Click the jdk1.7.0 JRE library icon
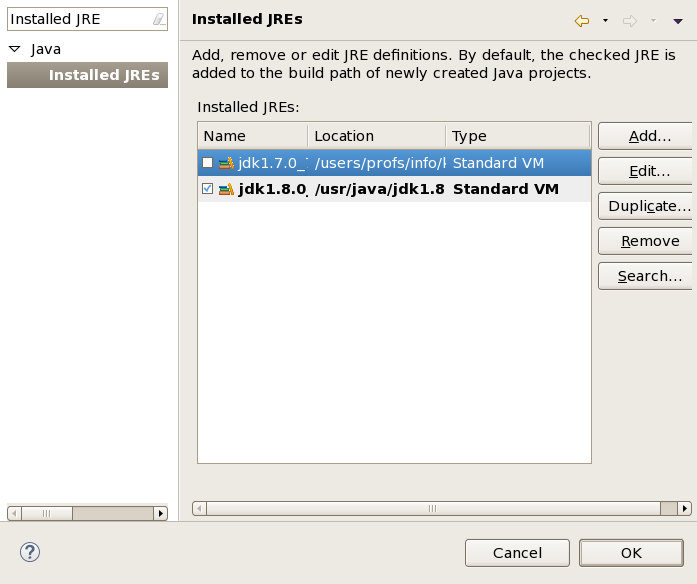Viewport: 697px width, 584px height. (x=226, y=163)
